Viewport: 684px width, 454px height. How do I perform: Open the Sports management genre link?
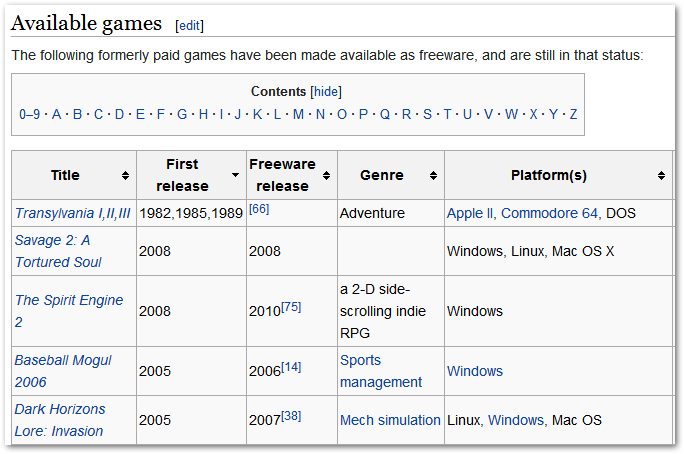tap(381, 371)
